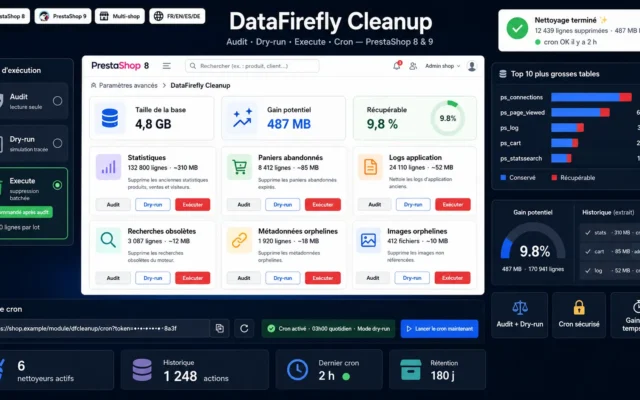The height and width of the screenshot is (400, 640).
Task: Open the Admin shop dropdown
Action: point(442,66)
